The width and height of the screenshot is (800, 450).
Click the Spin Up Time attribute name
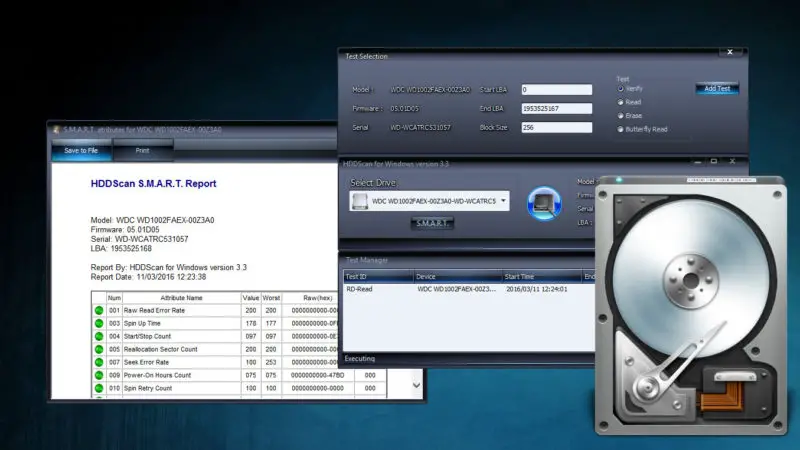coord(142,323)
